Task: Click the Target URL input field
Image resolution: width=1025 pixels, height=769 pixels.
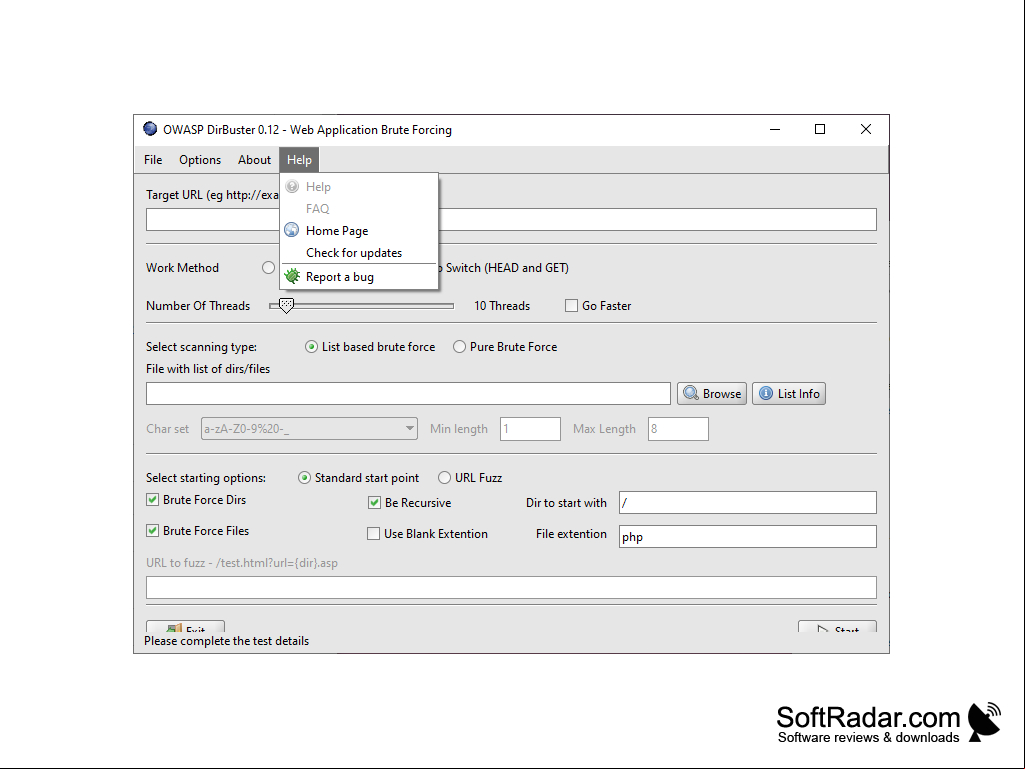Action: click(x=511, y=220)
